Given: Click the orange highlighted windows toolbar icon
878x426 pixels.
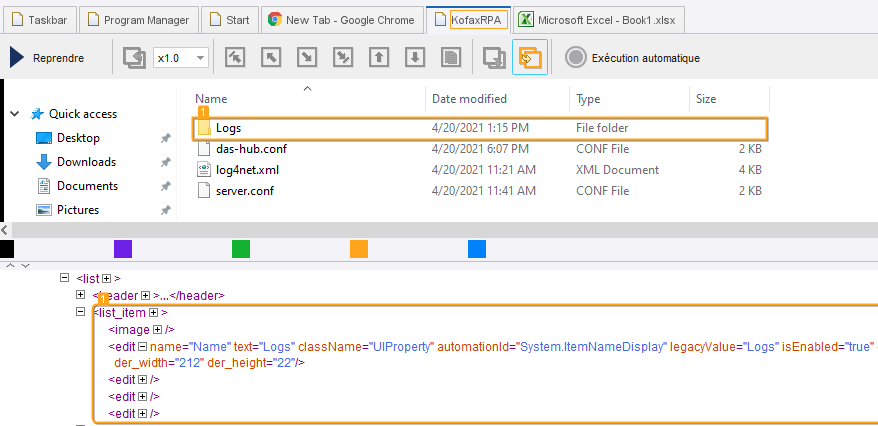Looking at the screenshot, I should 529,58.
